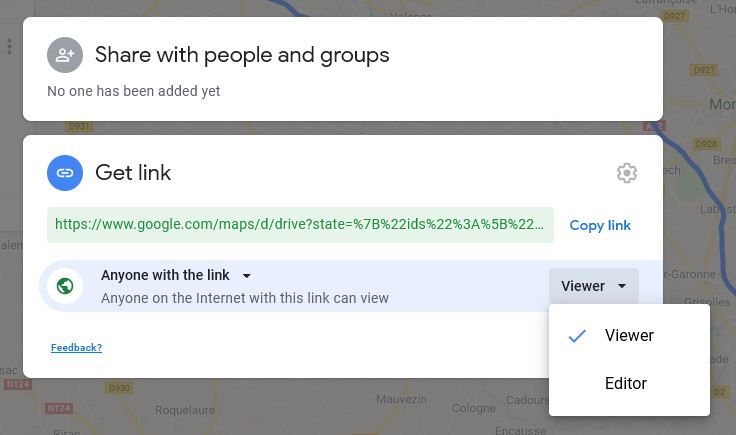
Task: Click the blue checkmark beside Viewer
Action: (x=577, y=336)
